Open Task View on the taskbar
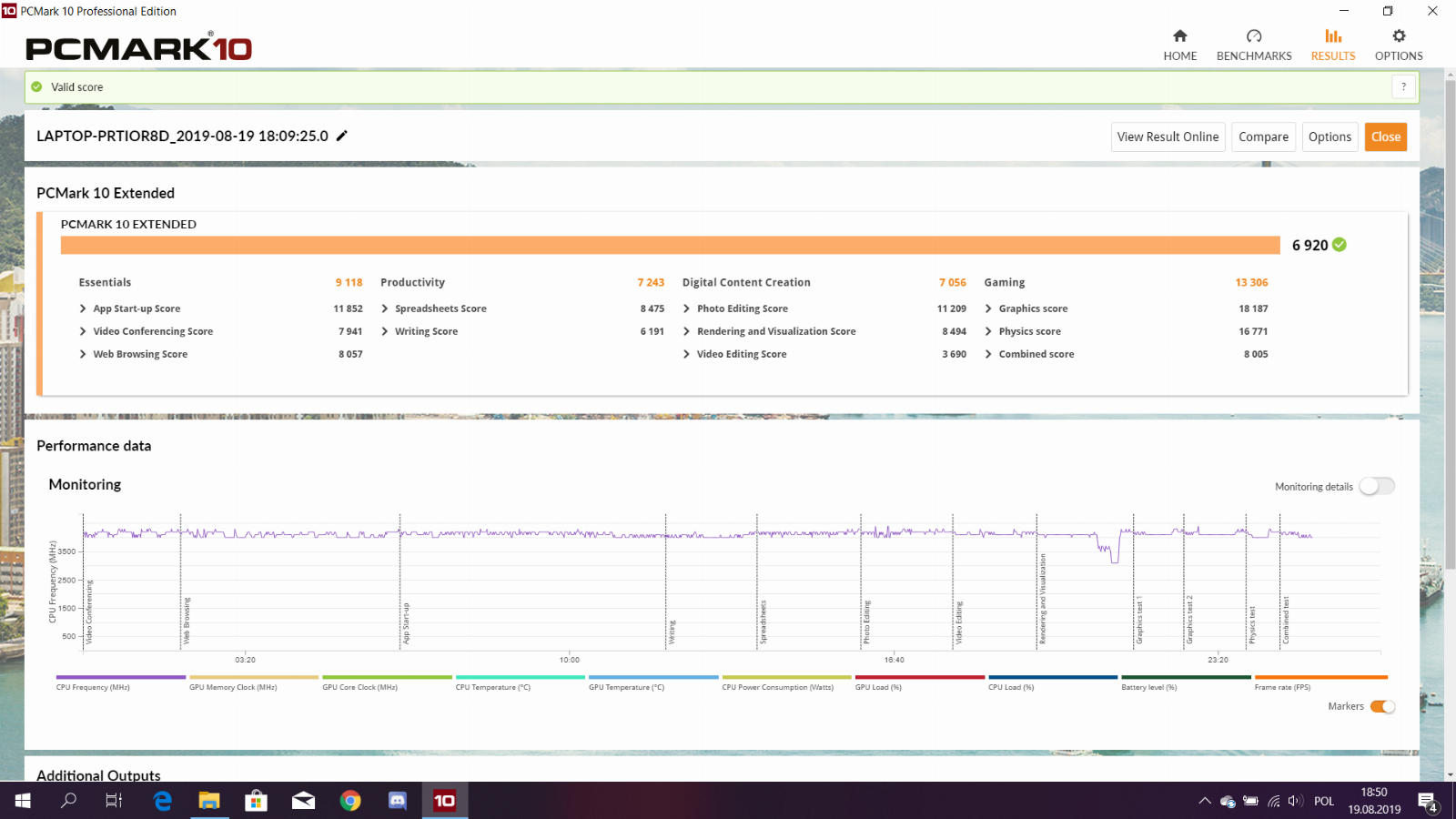This screenshot has height=819, width=1456. pos(114,801)
